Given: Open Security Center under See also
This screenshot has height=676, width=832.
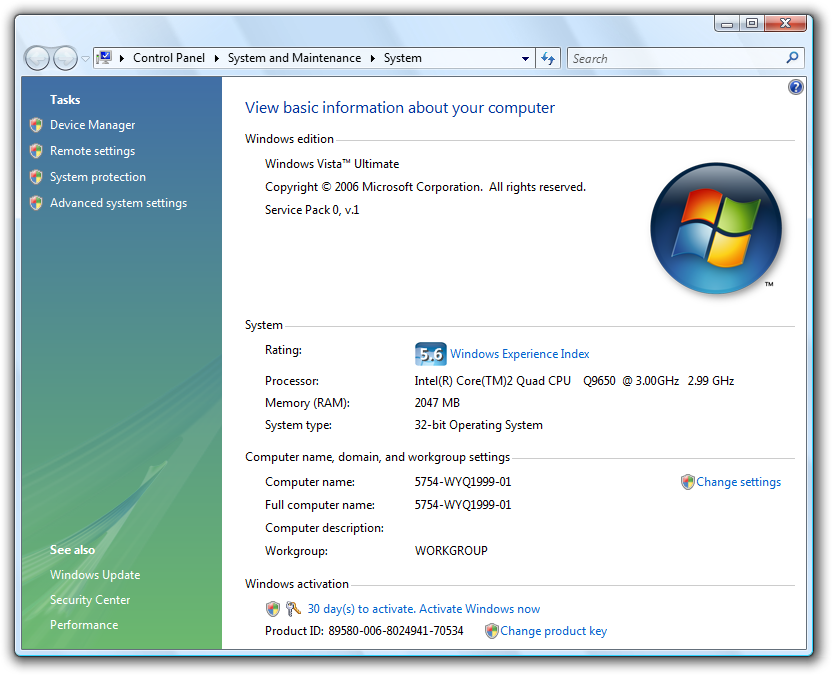Looking at the screenshot, I should 90,600.
